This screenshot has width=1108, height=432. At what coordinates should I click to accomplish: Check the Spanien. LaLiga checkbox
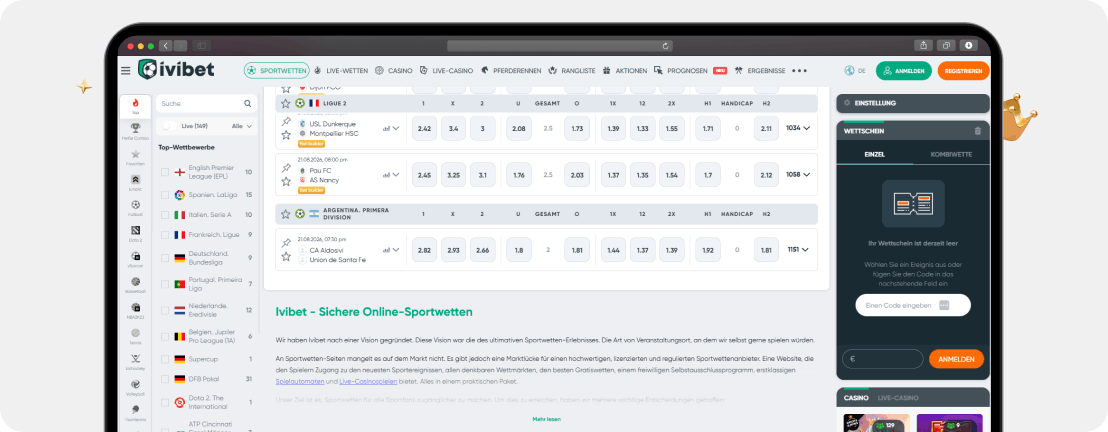click(x=165, y=194)
